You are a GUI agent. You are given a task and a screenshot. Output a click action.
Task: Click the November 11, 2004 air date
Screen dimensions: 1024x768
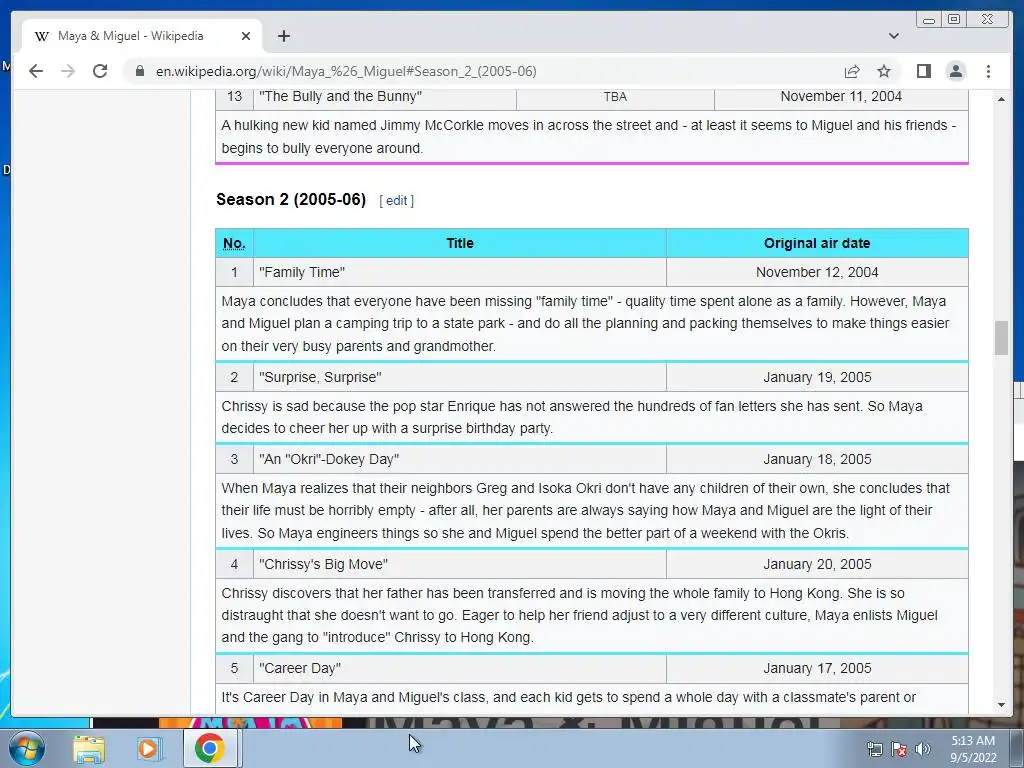[x=841, y=97]
